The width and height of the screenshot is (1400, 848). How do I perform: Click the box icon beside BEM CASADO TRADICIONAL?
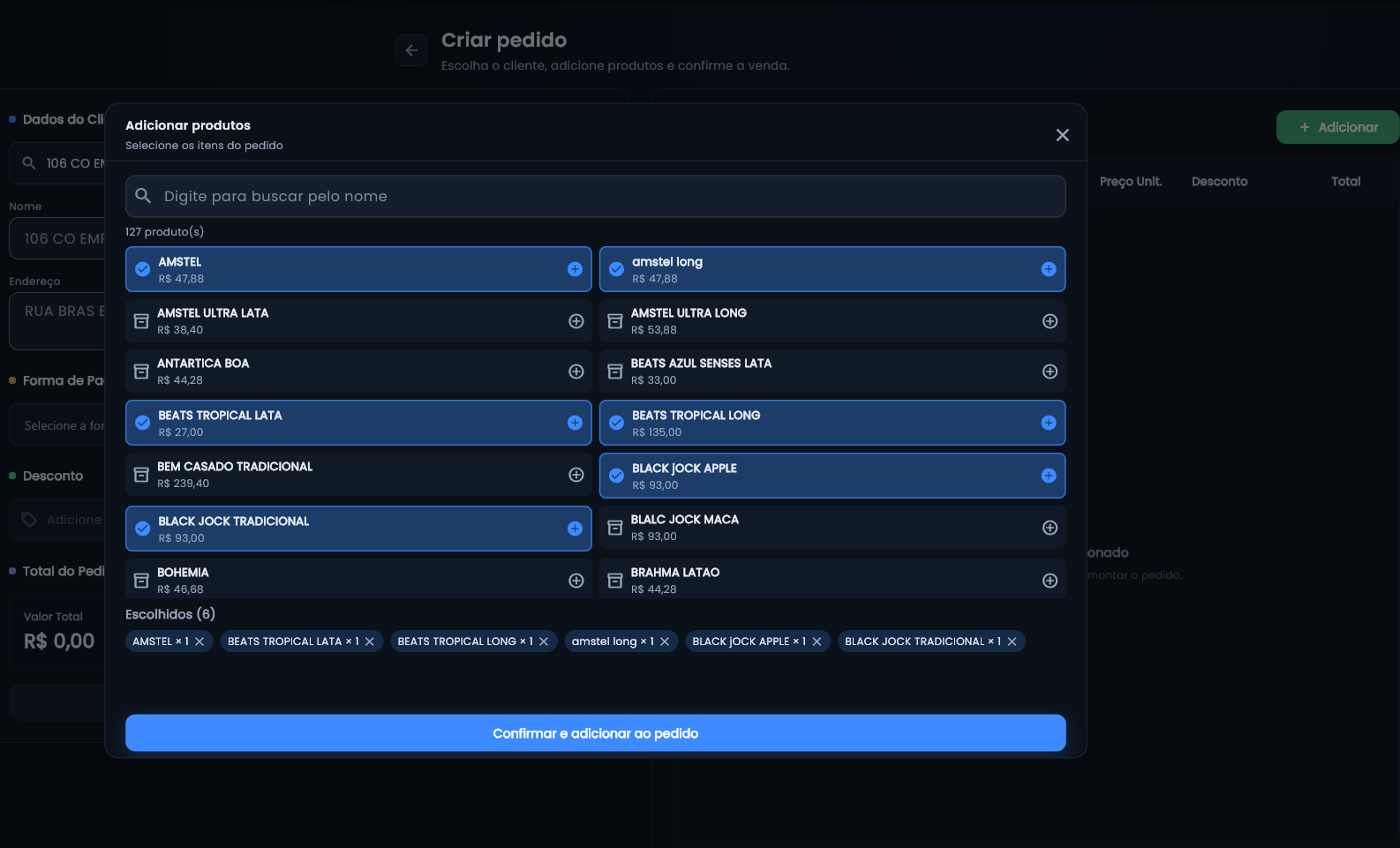141,475
